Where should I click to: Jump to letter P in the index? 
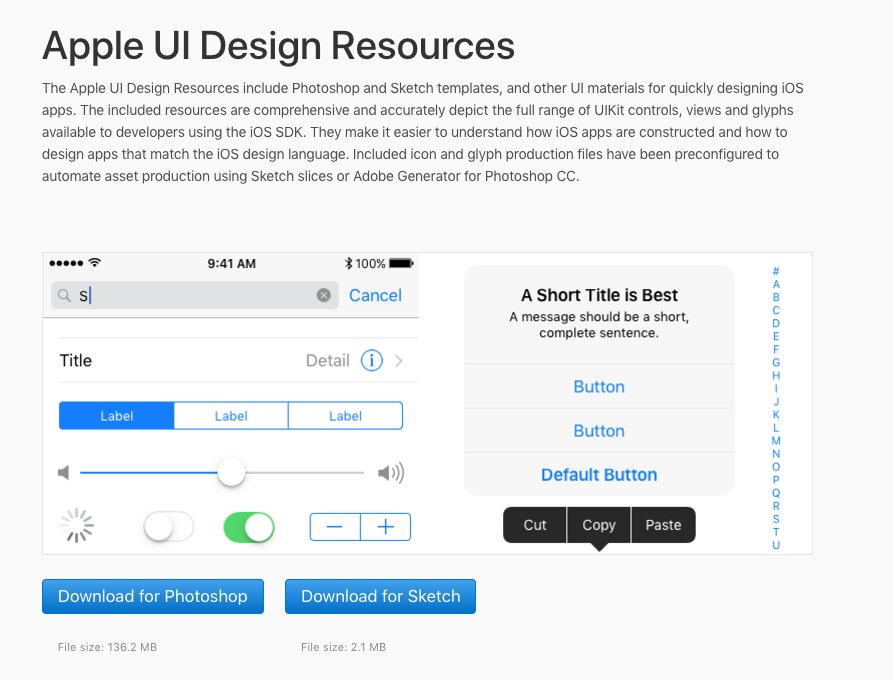[776, 480]
